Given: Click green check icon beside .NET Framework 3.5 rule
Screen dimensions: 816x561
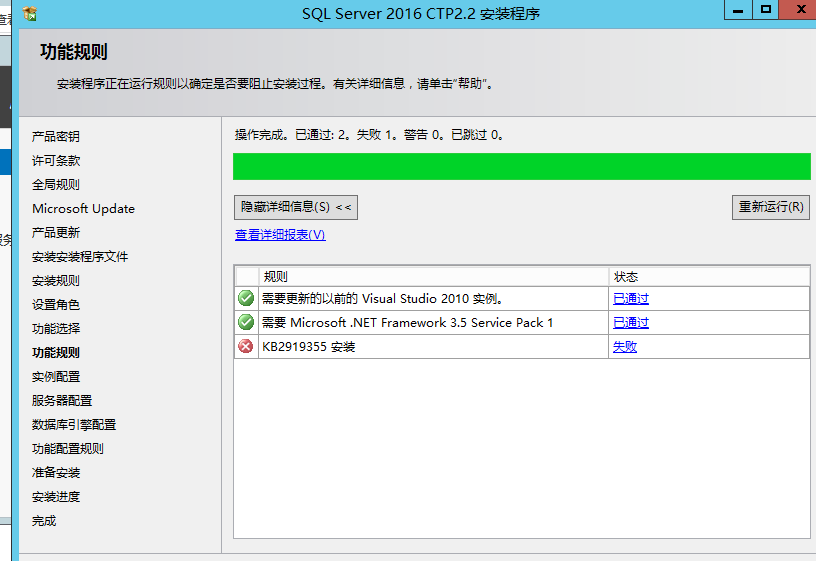Looking at the screenshot, I should point(246,322).
